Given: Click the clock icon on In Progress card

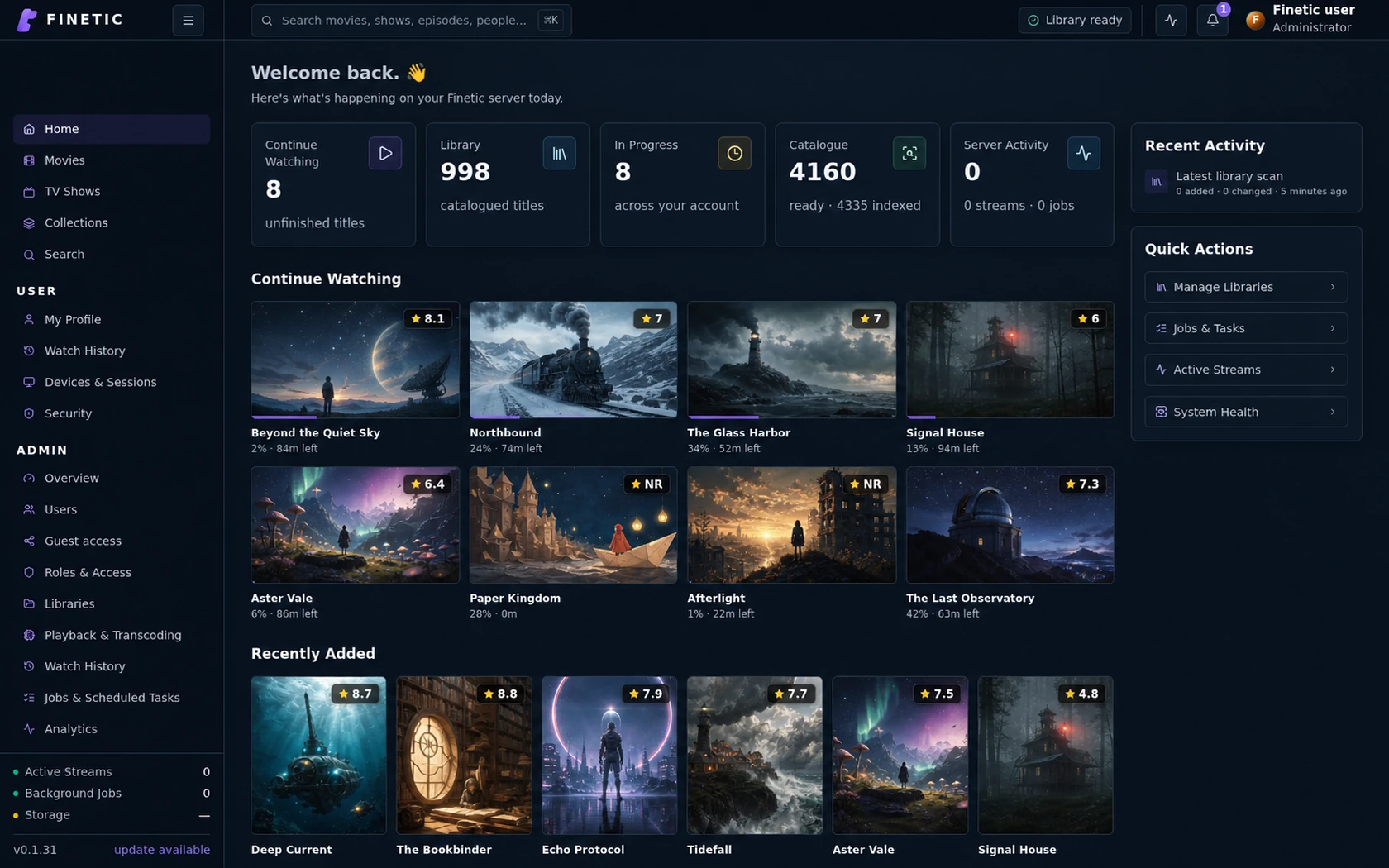Looking at the screenshot, I should (x=734, y=153).
